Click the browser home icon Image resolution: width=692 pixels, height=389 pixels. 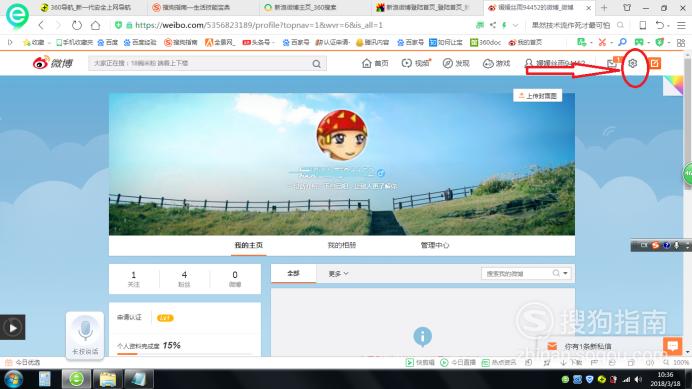point(95,25)
